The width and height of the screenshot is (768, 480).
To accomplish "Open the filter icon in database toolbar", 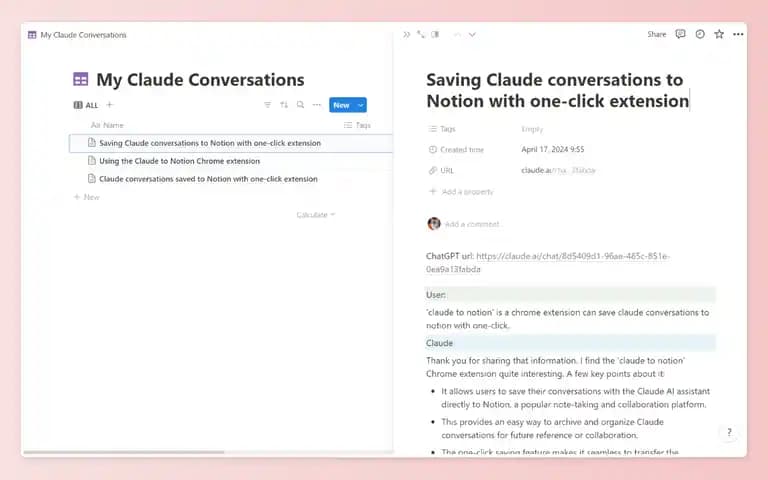I will (267, 105).
